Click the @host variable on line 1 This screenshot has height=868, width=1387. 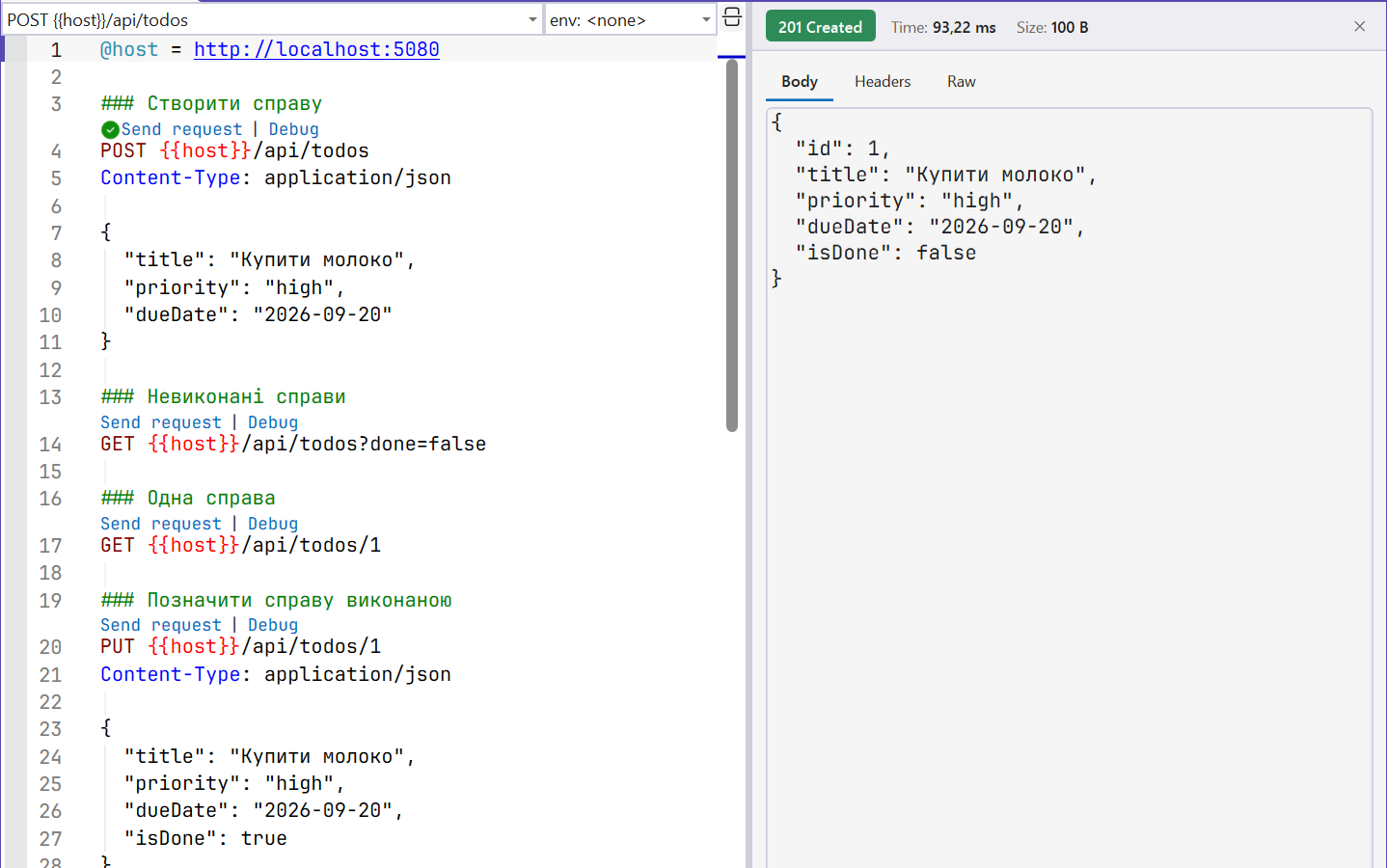point(129,49)
